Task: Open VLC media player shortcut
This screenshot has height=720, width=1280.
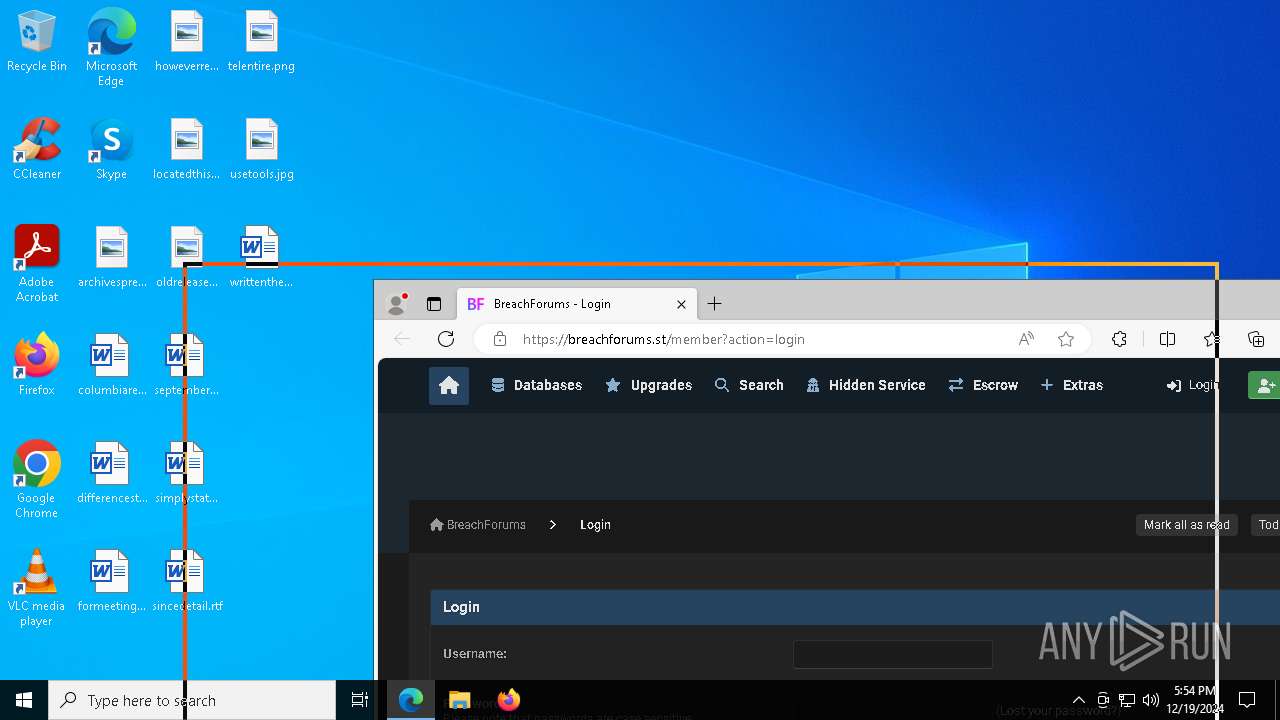Action: [37, 588]
